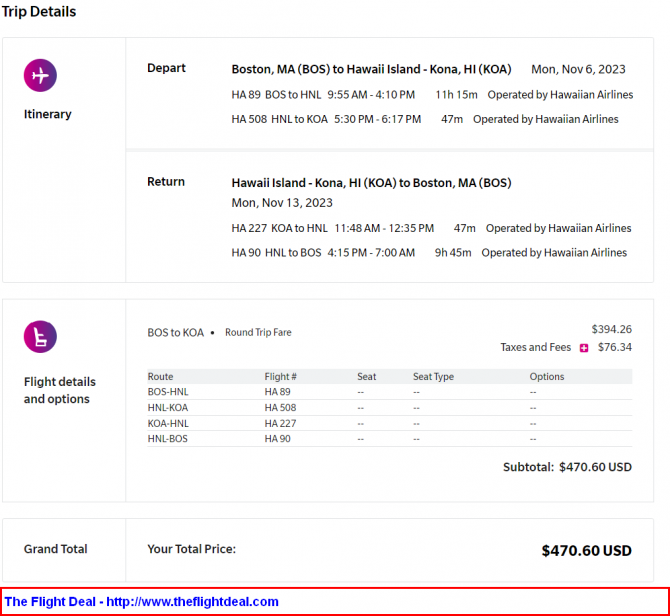Click 11:48 AM - 12:35 PM times
This screenshot has width=670, height=616.
(x=384, y=229)
